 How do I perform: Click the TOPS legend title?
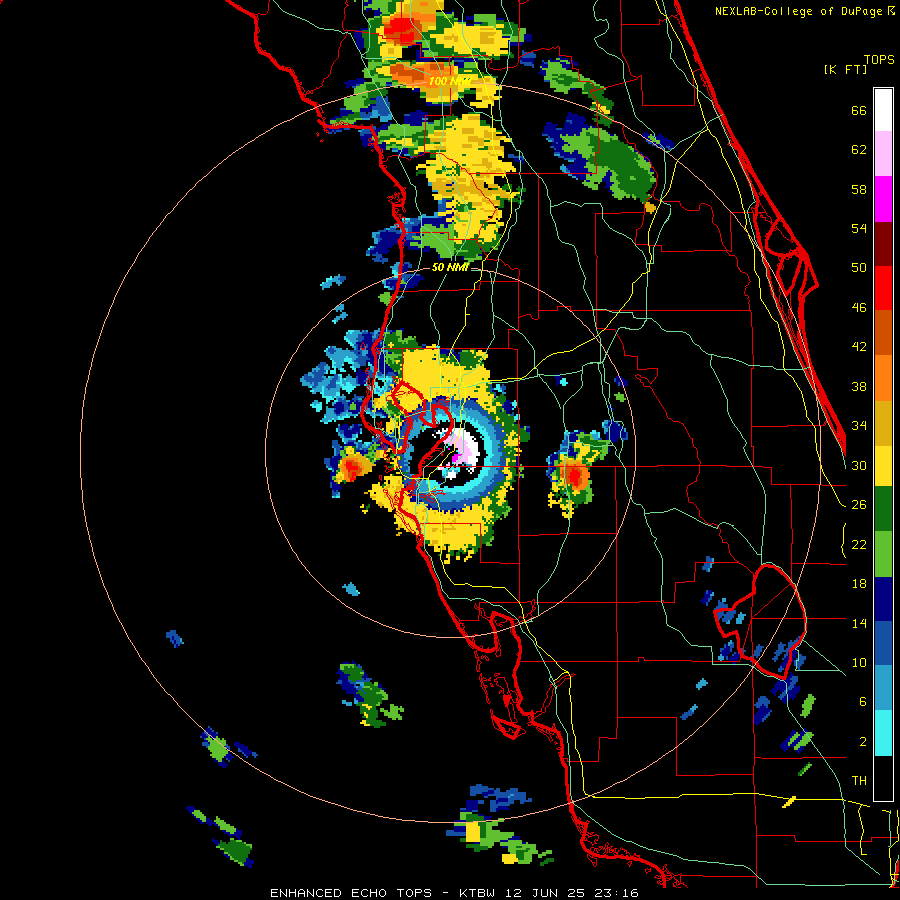coord(879,59)
